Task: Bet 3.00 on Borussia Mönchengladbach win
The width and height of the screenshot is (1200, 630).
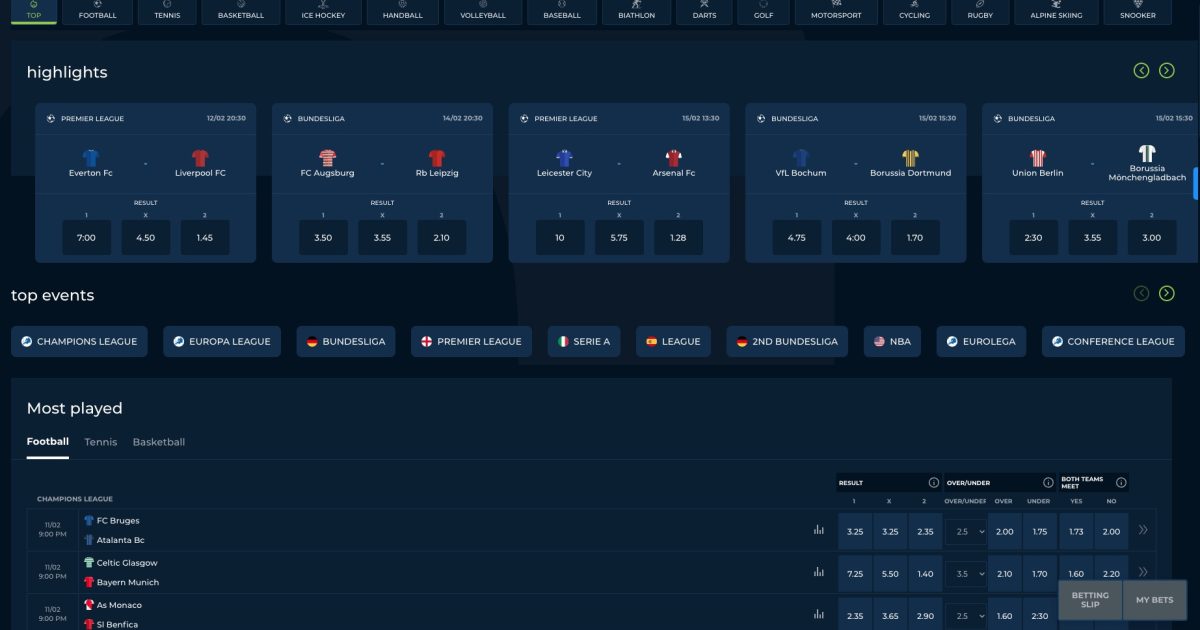Action: pyautogui.click(x=1152, y=238)
